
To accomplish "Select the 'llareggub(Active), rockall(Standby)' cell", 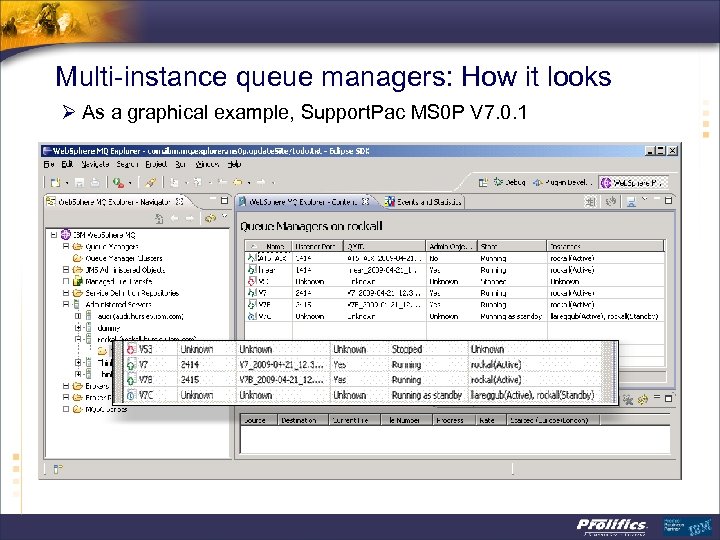I will point(533,395).
